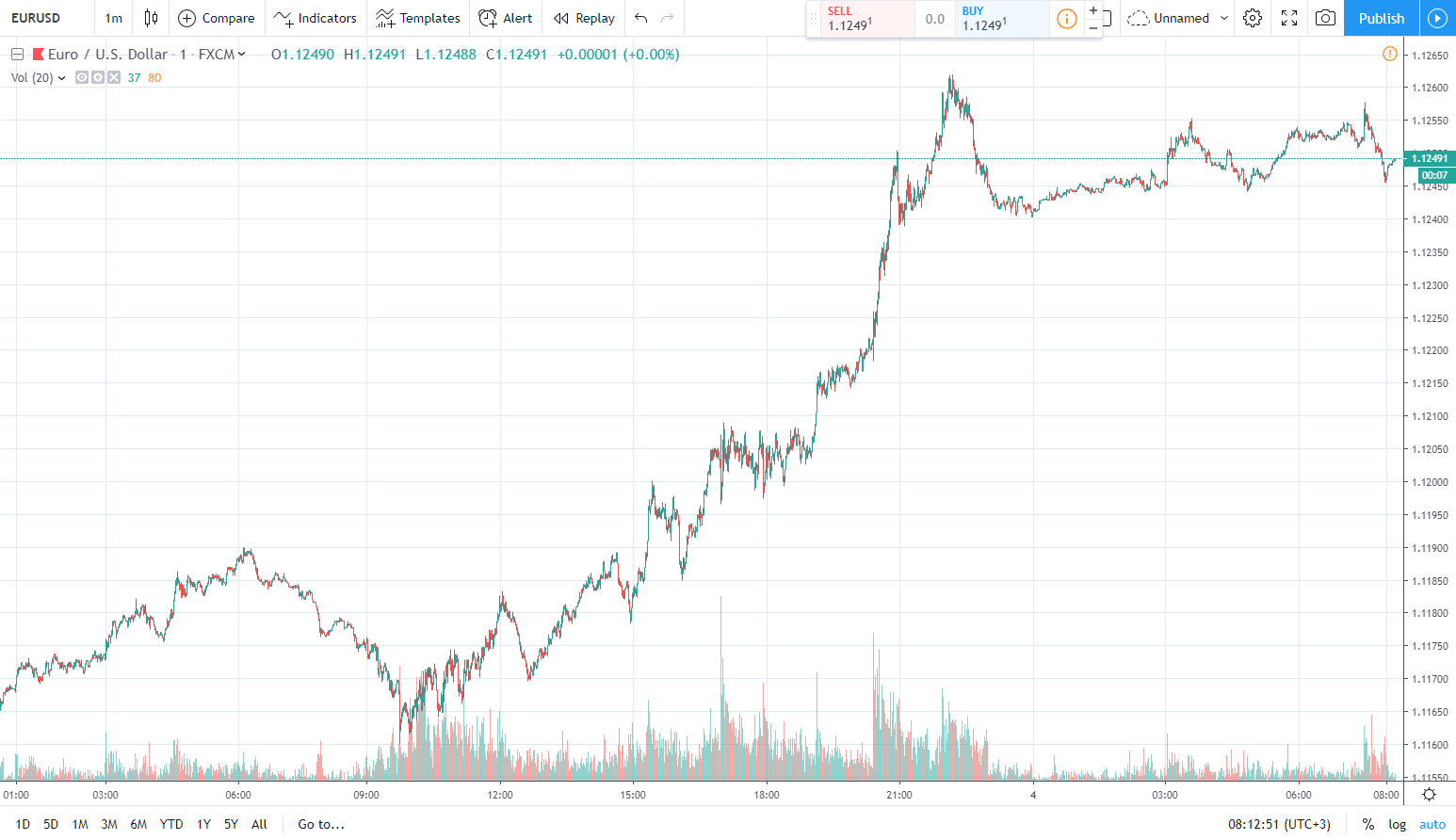Click the 80 volume MA value in legend
Viewport: 1456px width, 840px height.
coord(154,77)
